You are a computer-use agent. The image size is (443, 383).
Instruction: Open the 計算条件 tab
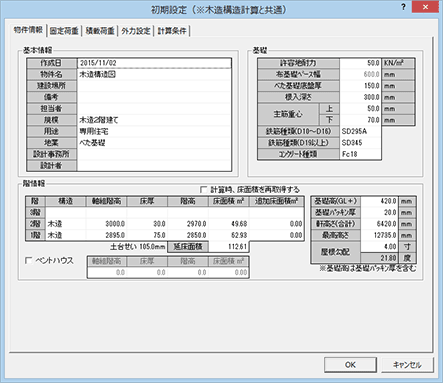[172, 31]
